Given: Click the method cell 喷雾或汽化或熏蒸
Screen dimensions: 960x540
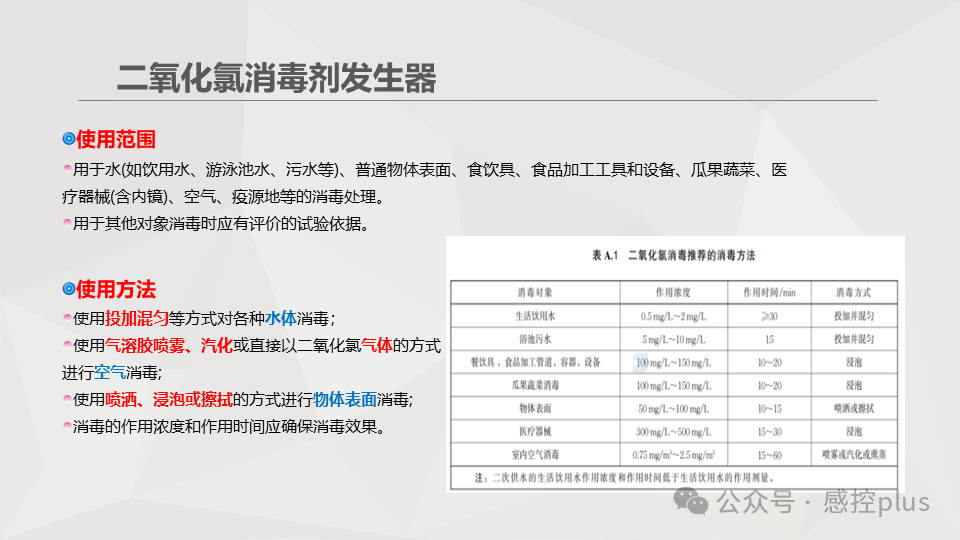Looking at the screenshot, I should pos(854,455).
